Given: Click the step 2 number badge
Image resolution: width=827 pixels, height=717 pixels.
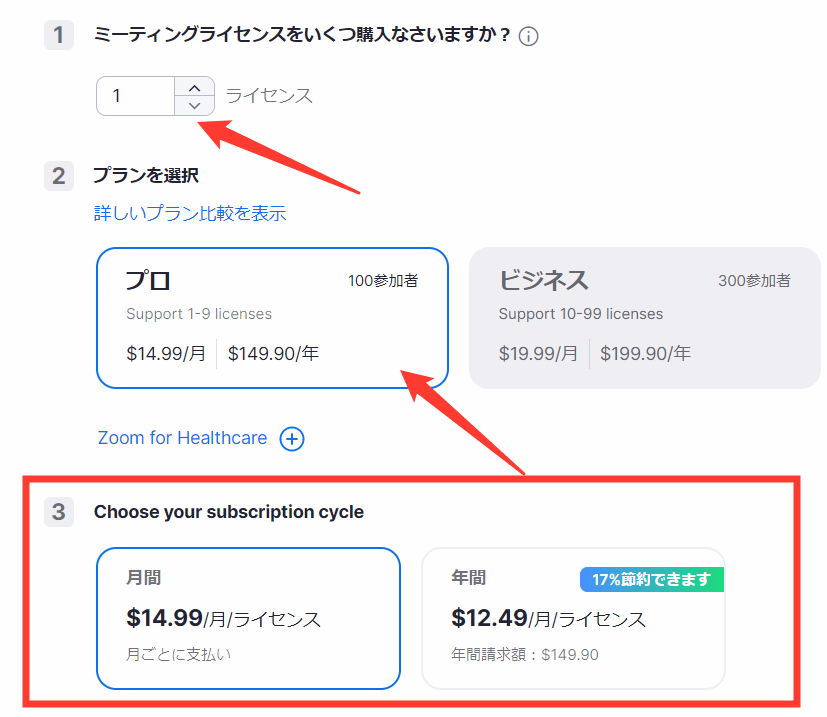Looking at the screenshot, I should [59, 176].
